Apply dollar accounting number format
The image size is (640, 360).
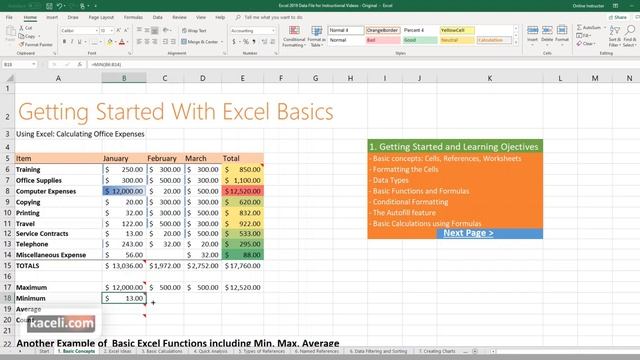(234, 42)
